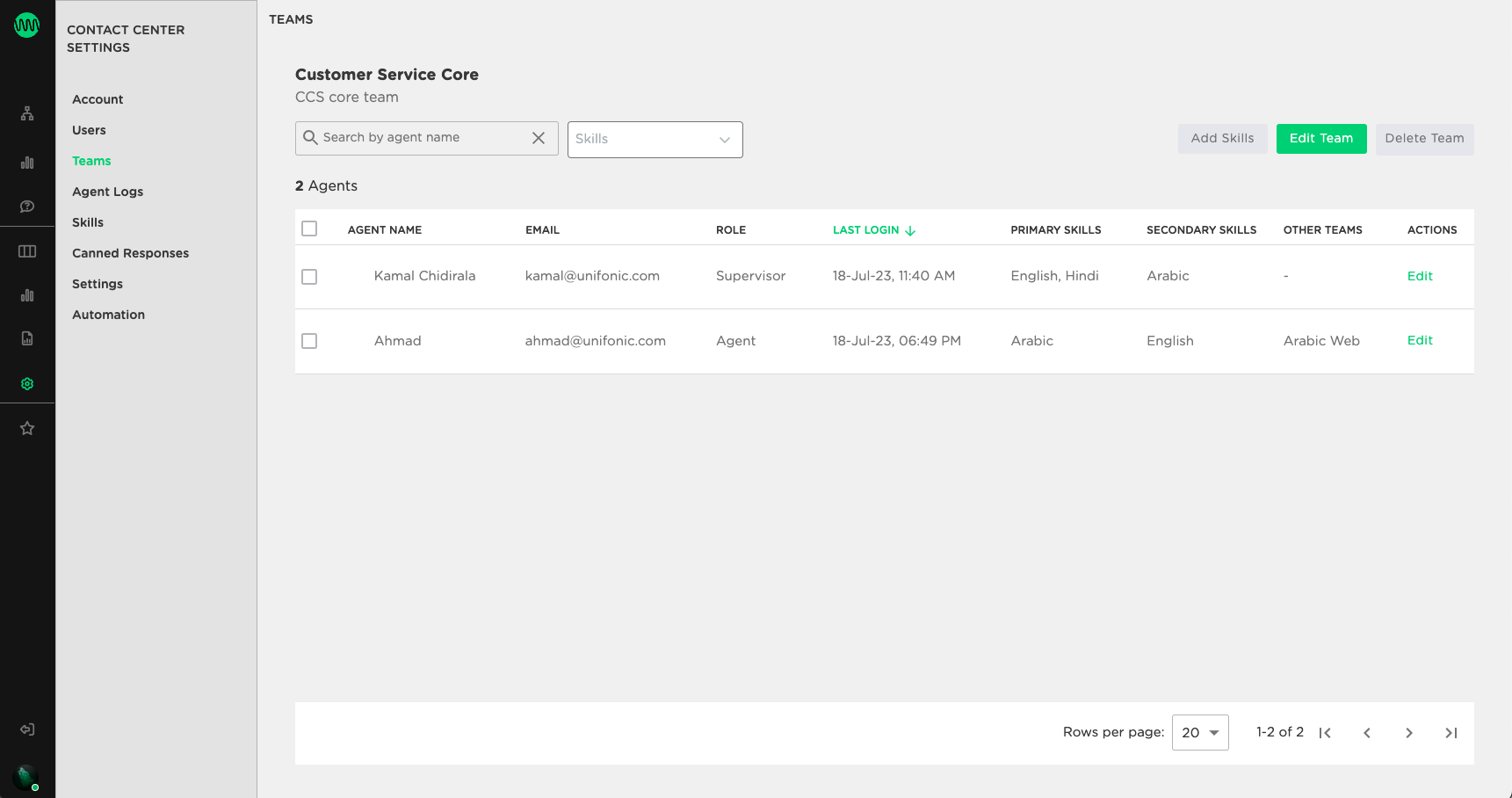Sort by the LAST LOGIN column header
The image size is (1512, 798).
(865, 230)
